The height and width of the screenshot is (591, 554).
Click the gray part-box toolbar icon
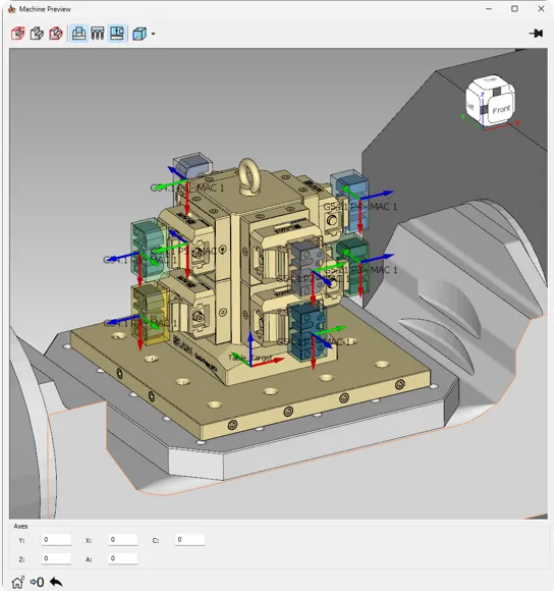pyautogui.click(x=37, y=34)
